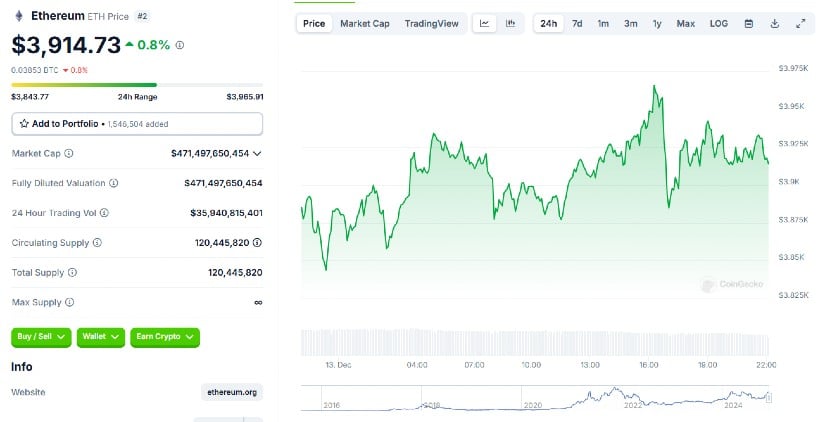Expand the Market Cap value chevron
This screenshot has width=825, height=422.
click(x=258, y=153)
